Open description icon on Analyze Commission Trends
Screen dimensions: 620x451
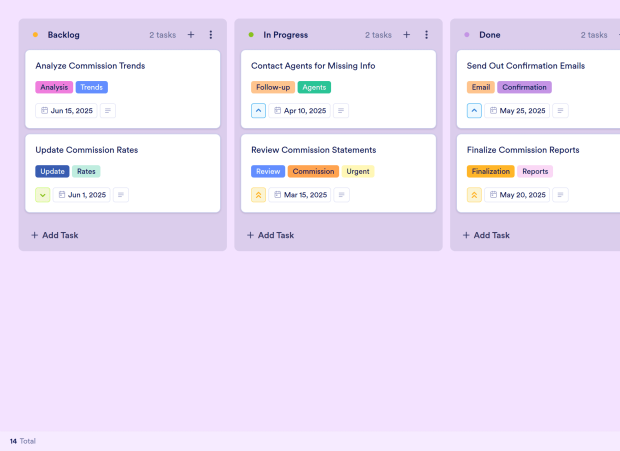click(108, 111)
